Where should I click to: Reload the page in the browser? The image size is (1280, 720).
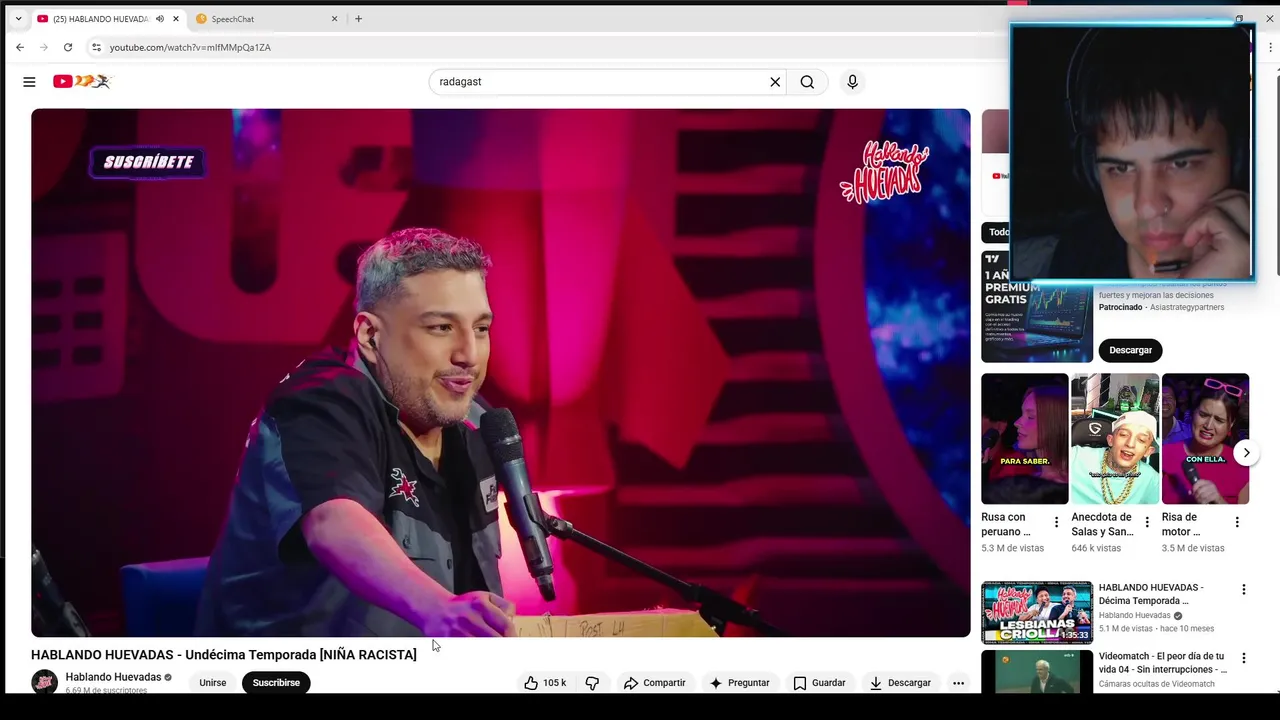point(68,47)
